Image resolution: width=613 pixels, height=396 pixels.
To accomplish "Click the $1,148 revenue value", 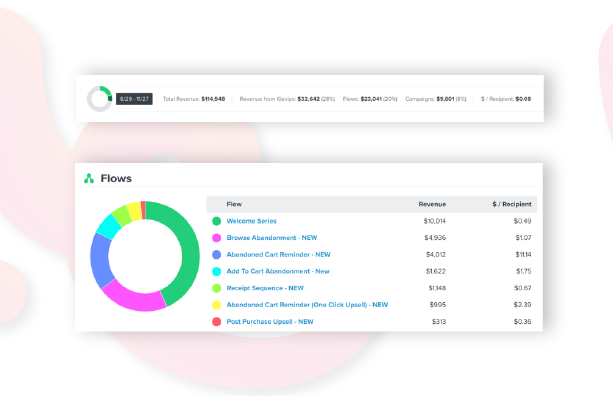I will tap(437, 288).
